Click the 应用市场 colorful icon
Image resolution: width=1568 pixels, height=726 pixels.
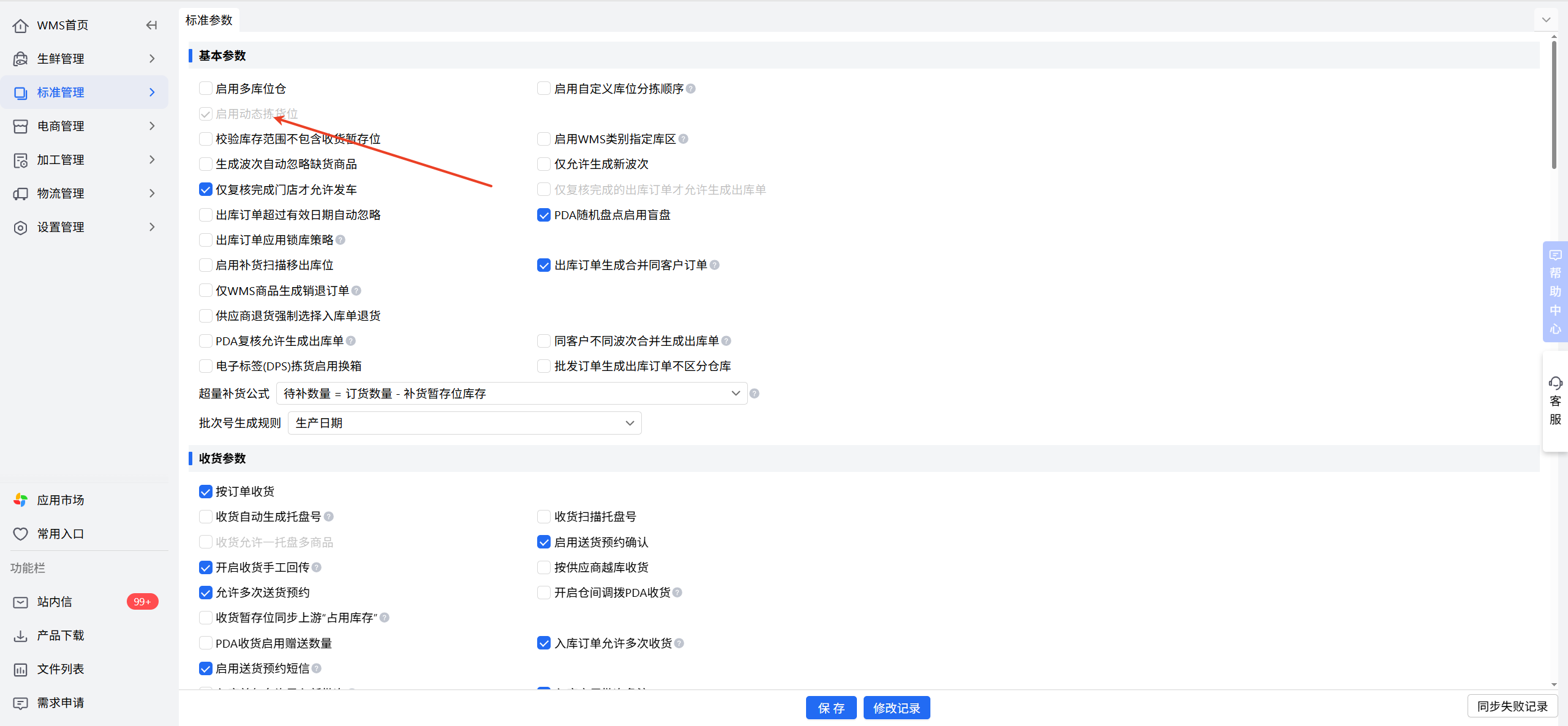20,500
